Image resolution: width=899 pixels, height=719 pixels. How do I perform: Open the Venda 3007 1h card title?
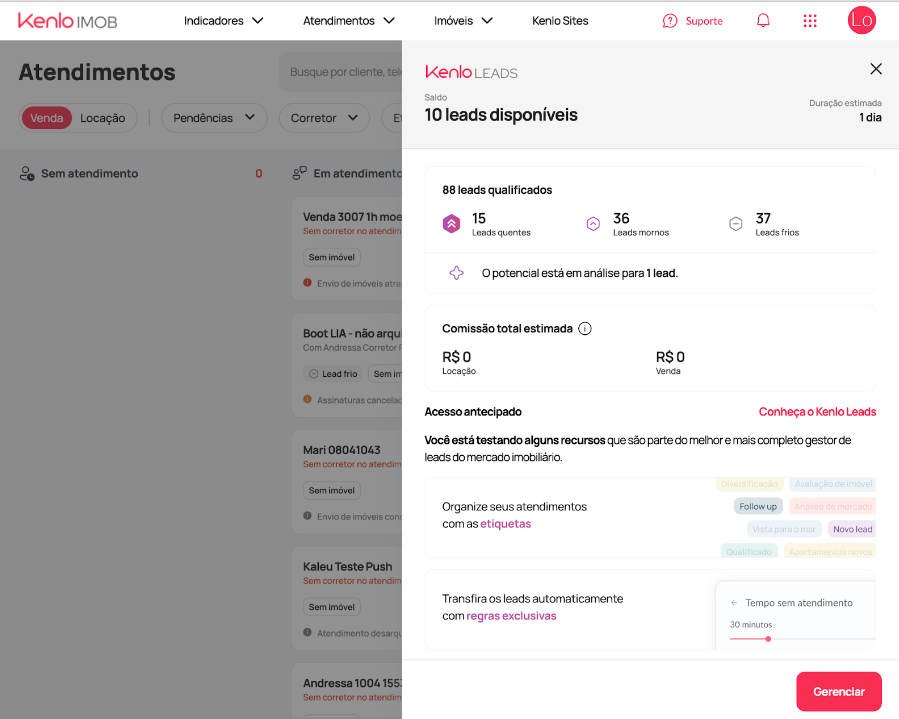(352, 217)
